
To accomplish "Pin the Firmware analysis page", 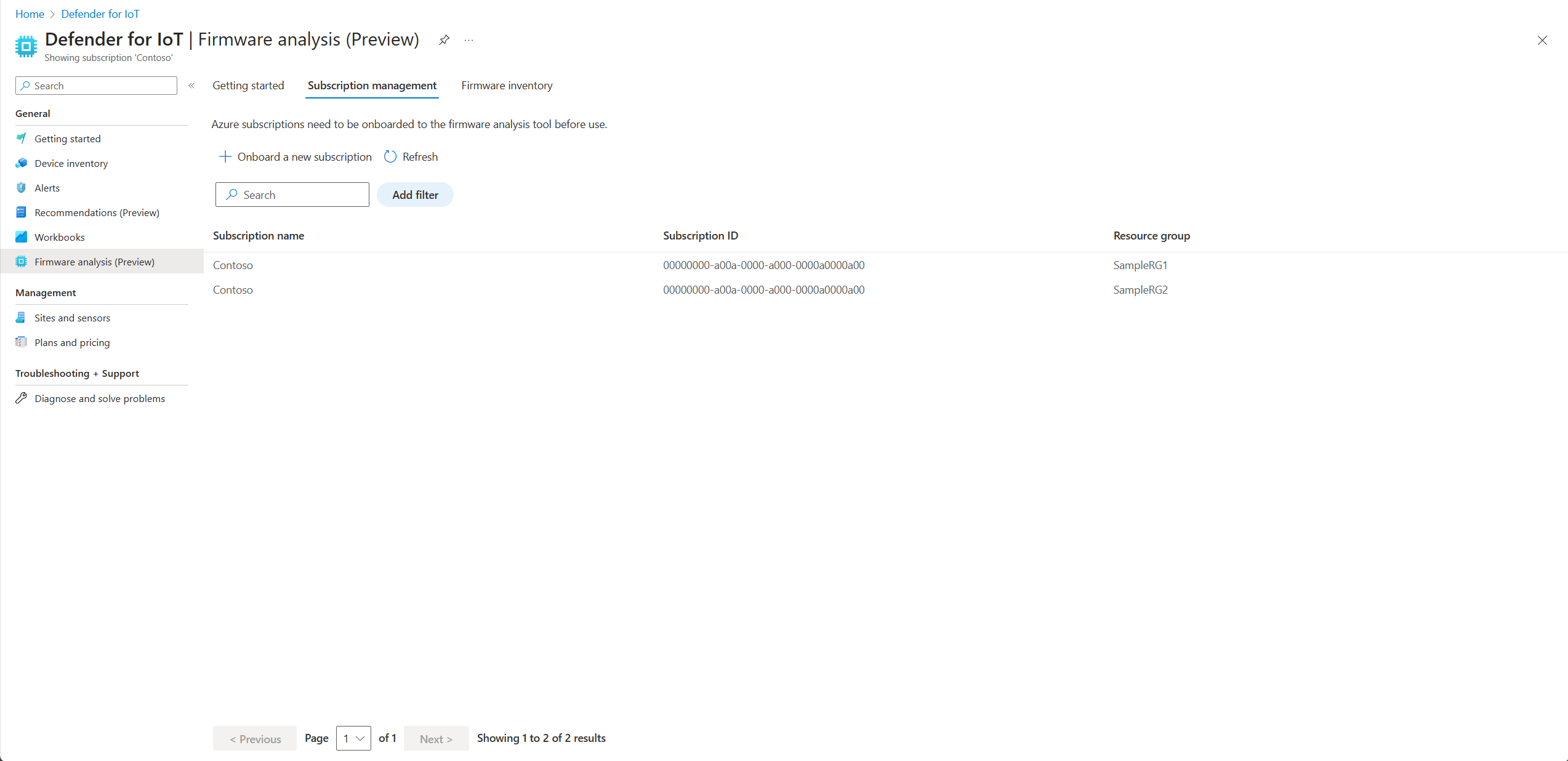I will point(444,40).
